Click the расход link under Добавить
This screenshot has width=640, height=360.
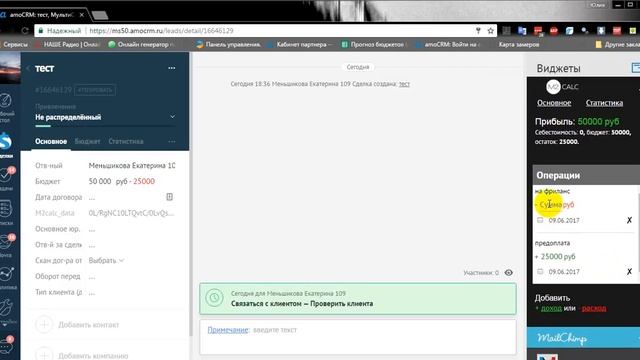click(594, 308)
